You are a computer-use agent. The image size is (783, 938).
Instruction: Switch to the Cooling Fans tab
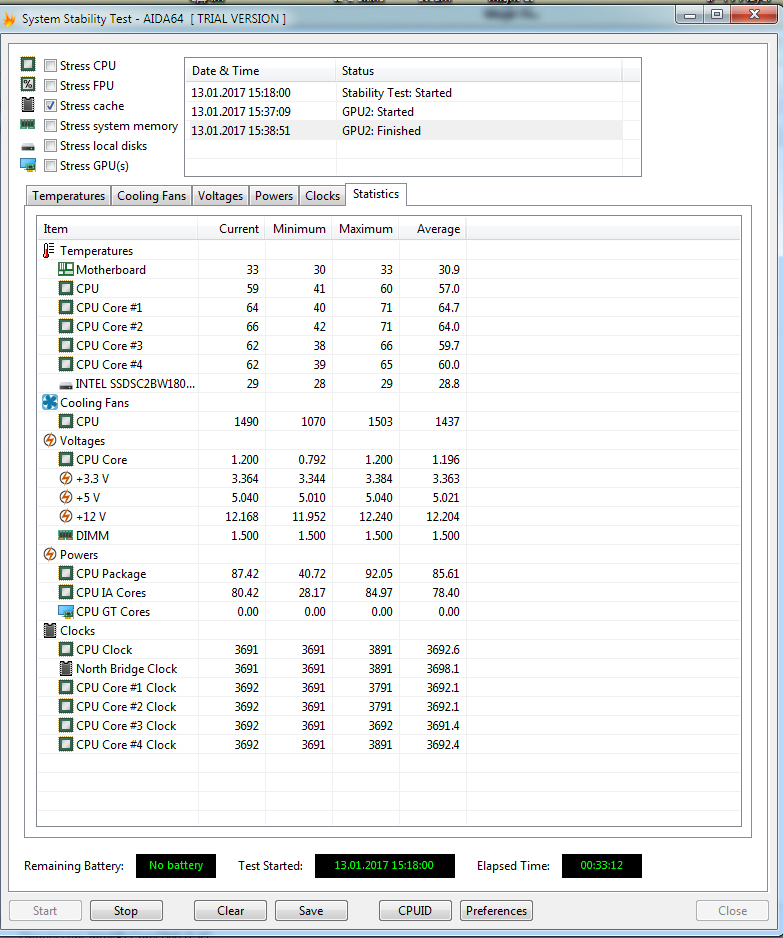pos(151,196)
